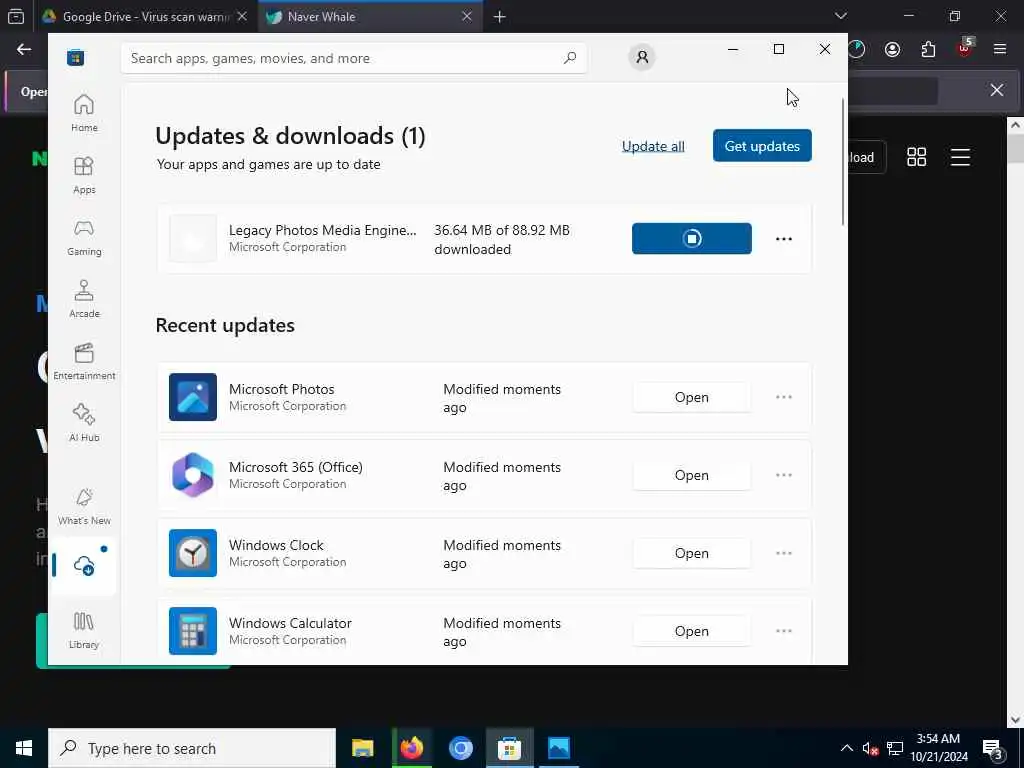Click the Microsoft Photos app icon

coord(193,397)
